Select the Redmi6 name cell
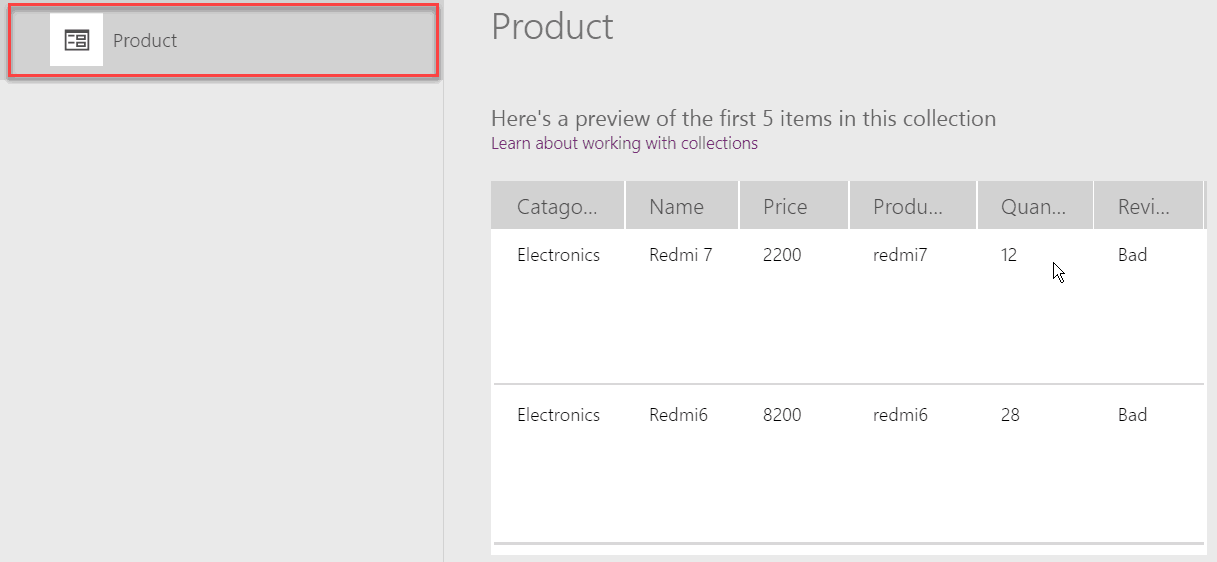 pyautogui.click(x=678, y=415)
